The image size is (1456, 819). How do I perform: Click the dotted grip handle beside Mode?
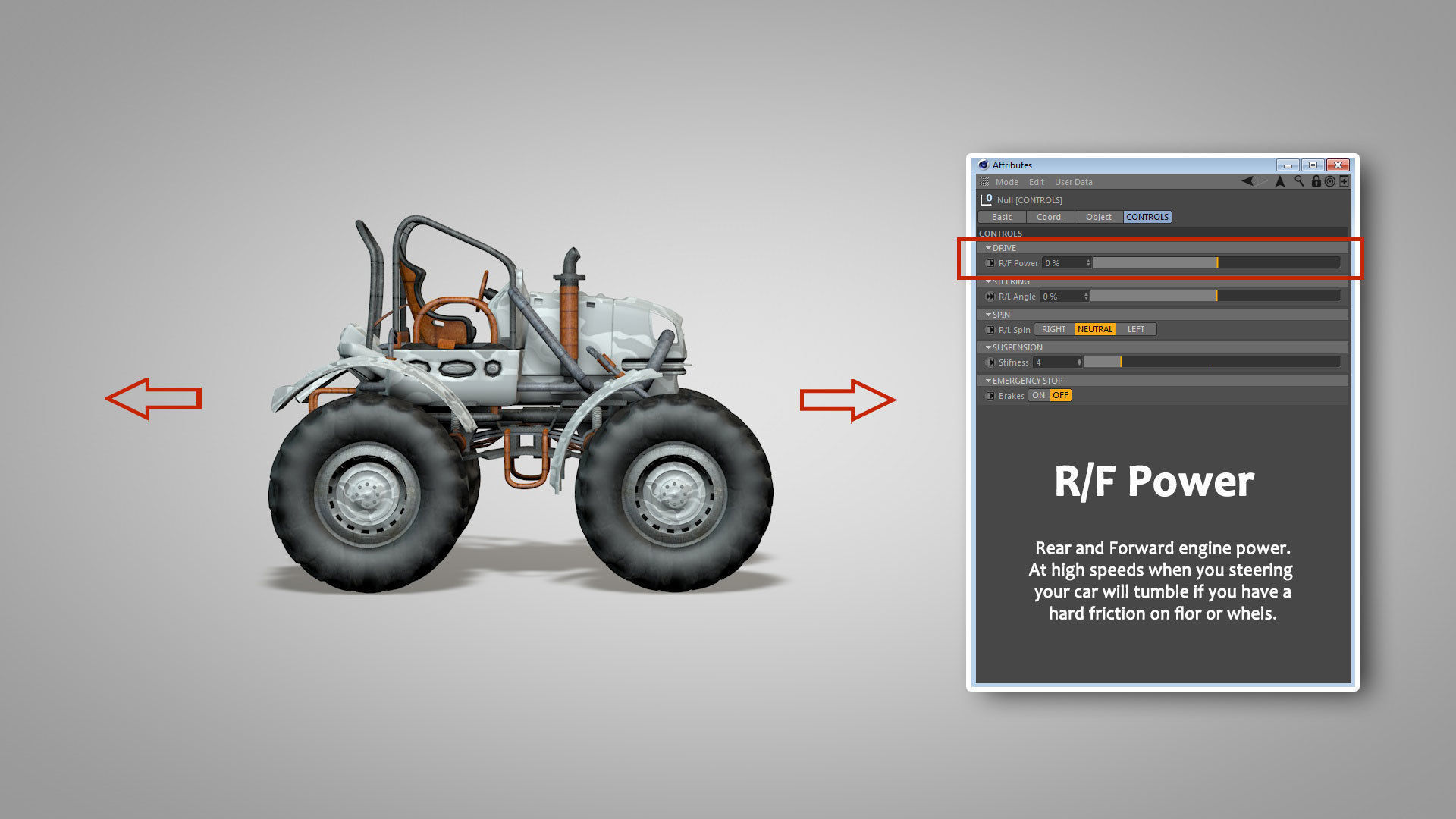click(984, 182)
